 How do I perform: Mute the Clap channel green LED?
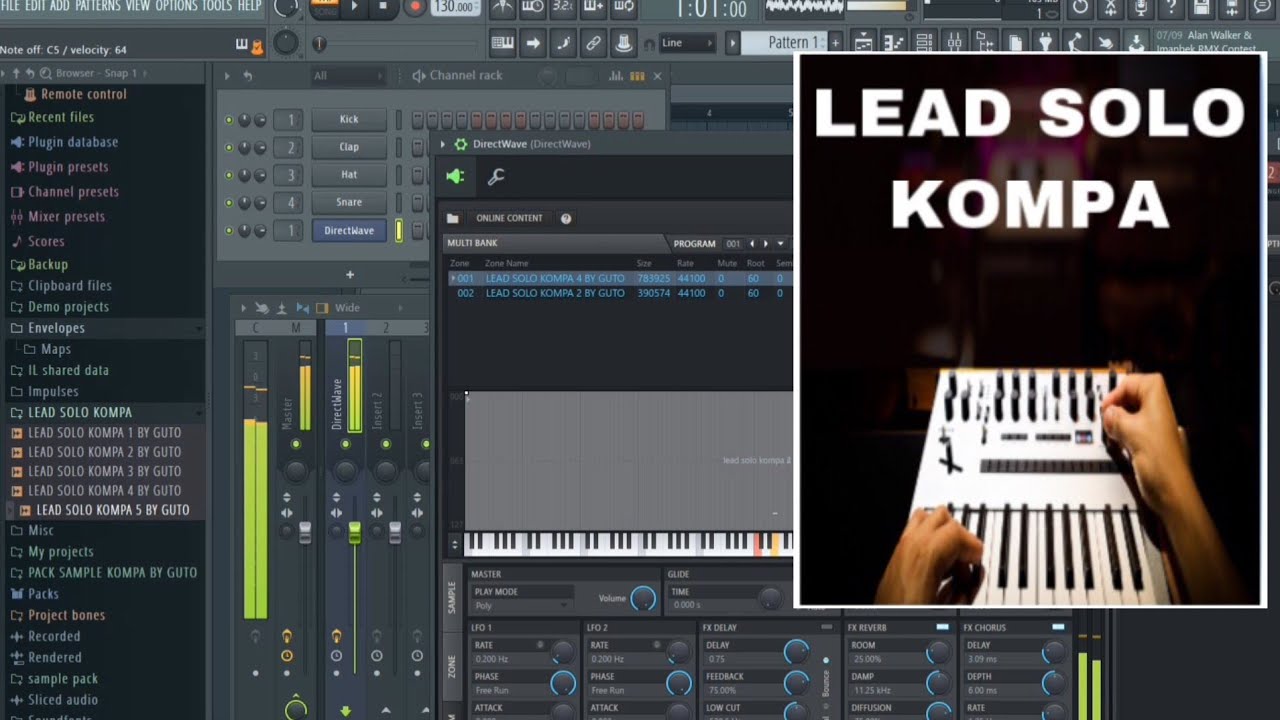[x=229, y=147]
